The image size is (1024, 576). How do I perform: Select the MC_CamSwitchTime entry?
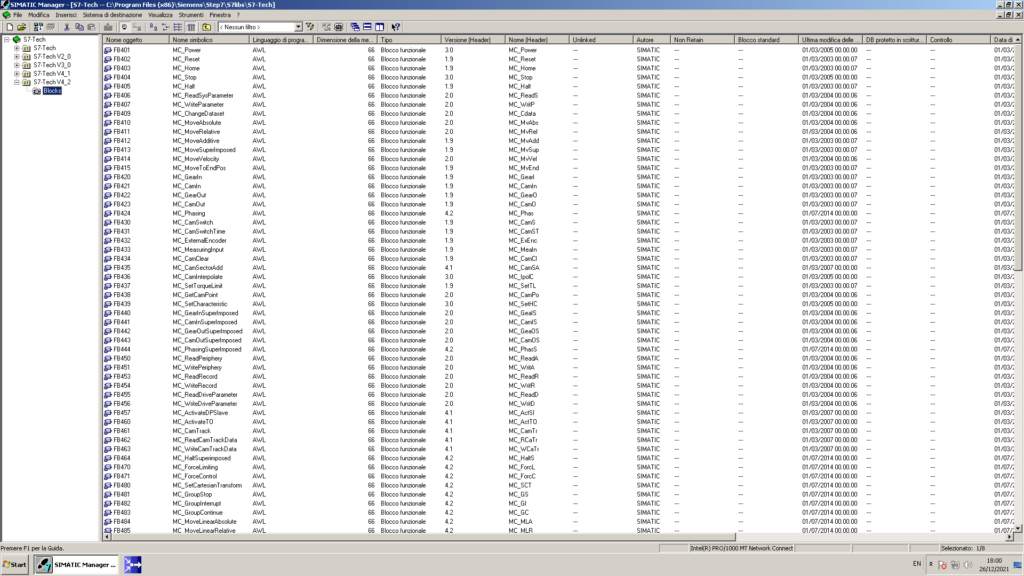[x=199, y=231]
